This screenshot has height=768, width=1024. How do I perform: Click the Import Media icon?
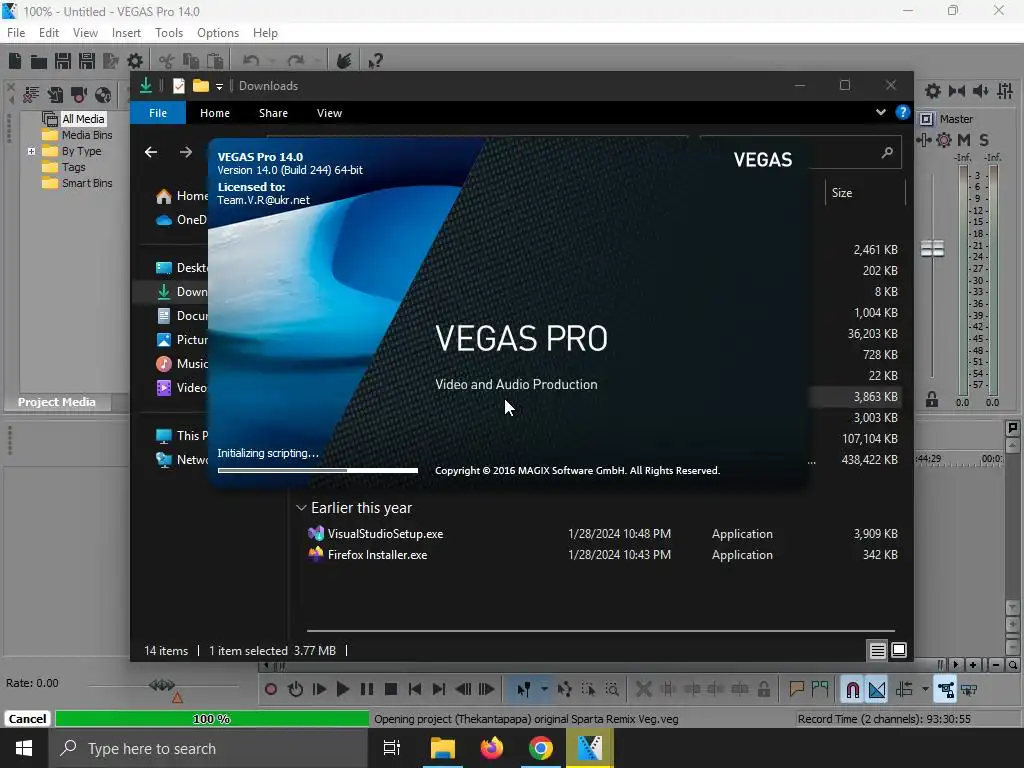click(55, 95)
